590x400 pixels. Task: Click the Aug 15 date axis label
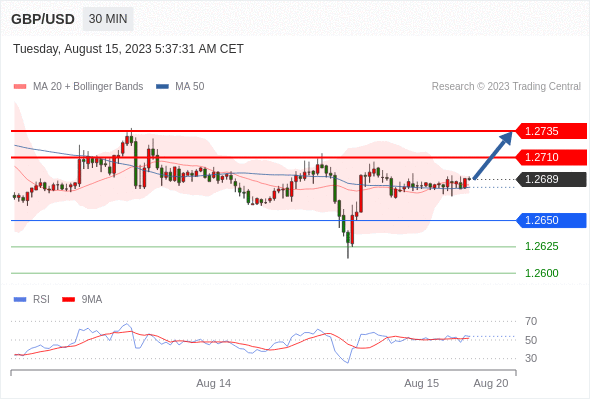click(421, 383)
